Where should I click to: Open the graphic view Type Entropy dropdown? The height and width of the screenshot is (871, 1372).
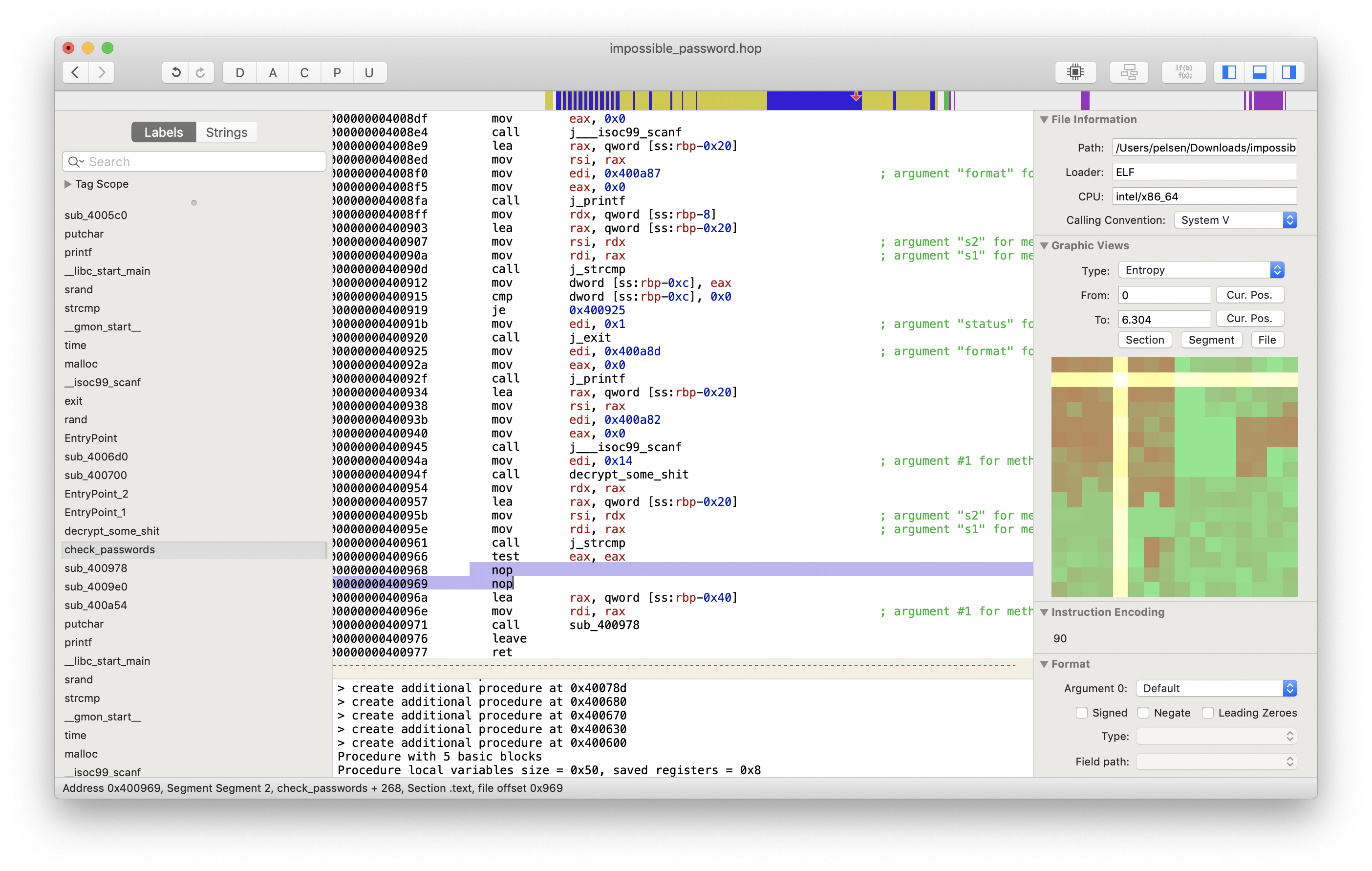(1200, 270)
